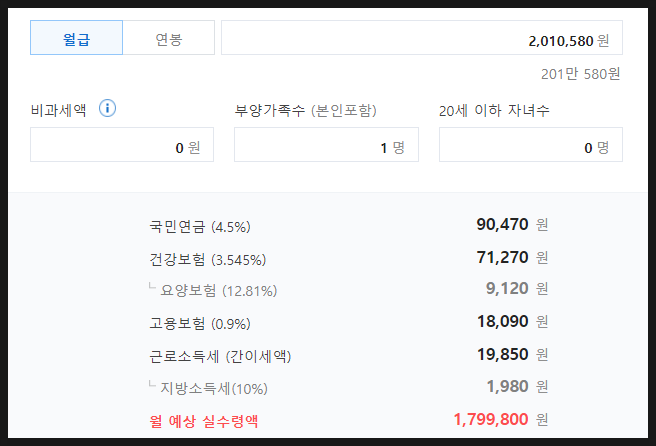Click the 근로소득세 (간이세액) row label
The image size is (656, 446).
pos(220,355)
